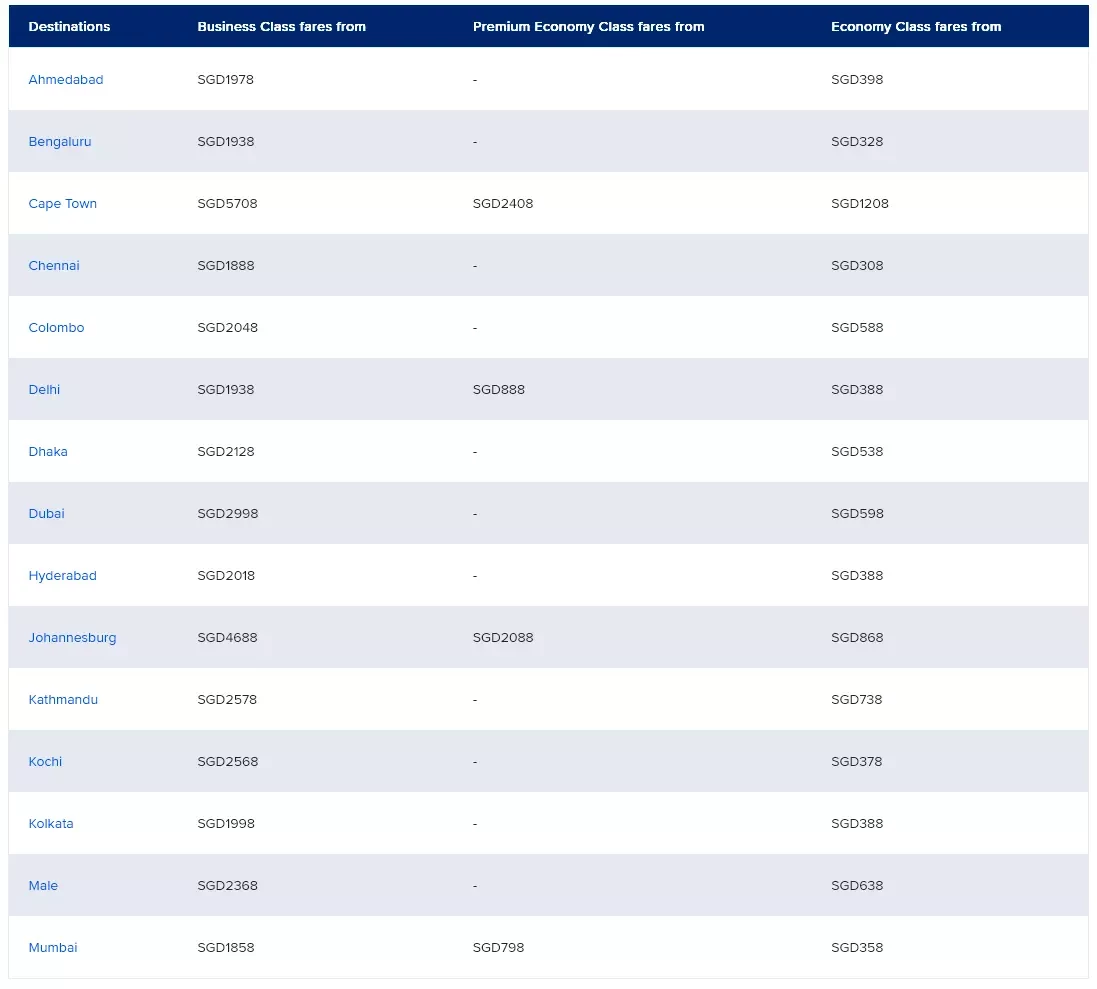
Task: Select Hyderabad business fare SGD2018
Action: pos(226,576)
